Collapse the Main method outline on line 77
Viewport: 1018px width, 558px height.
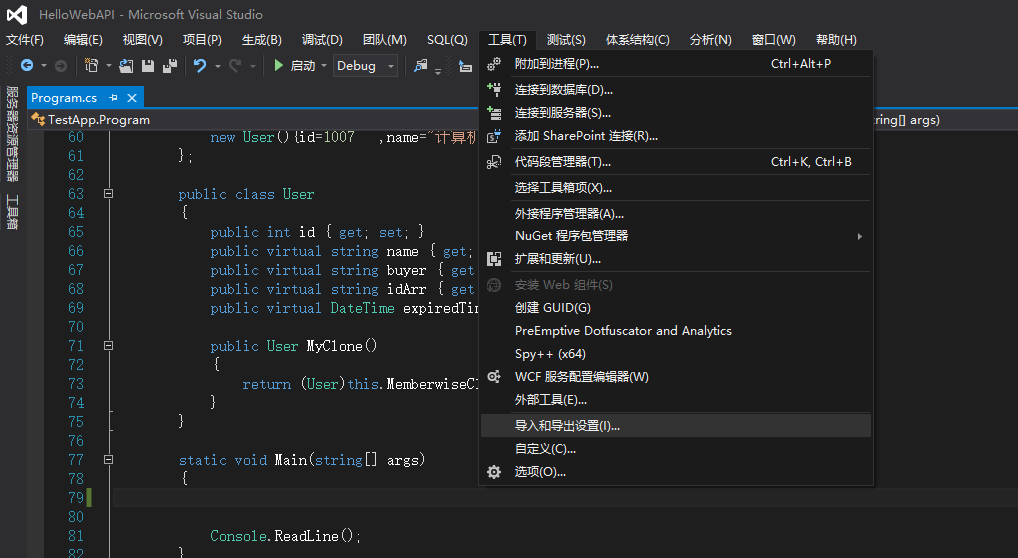click(108, 459)
